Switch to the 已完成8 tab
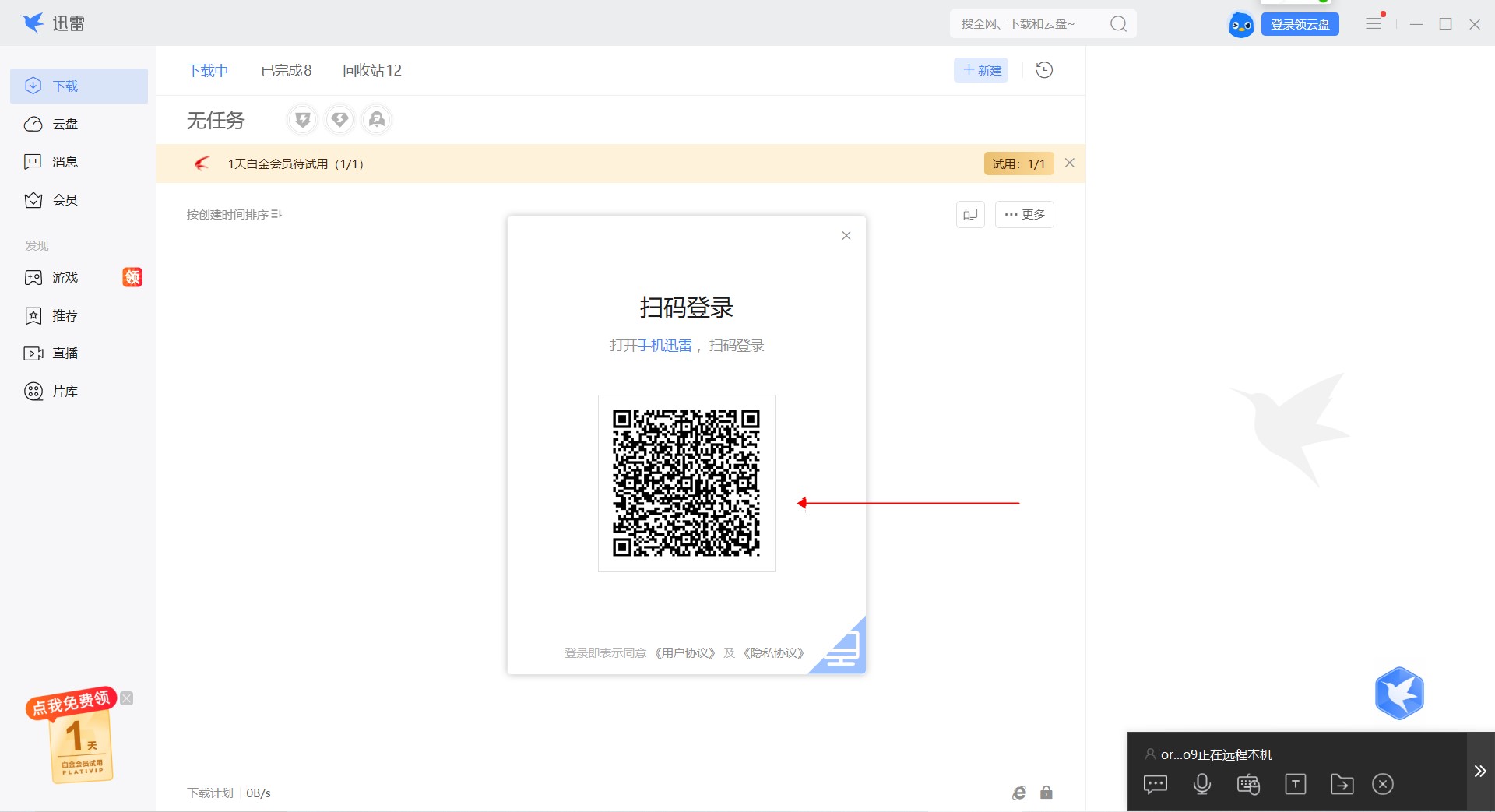This screenshot has width=1495, height=812. point(287,71)
